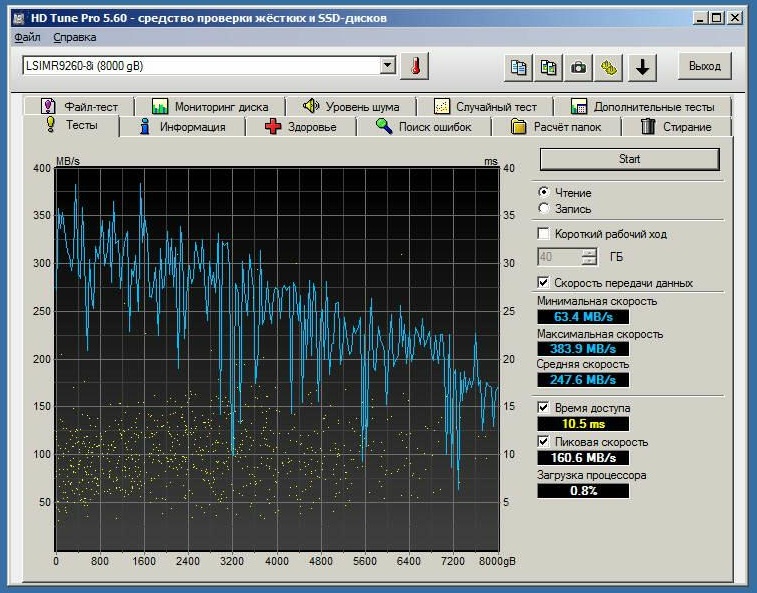The image size is (757, 593).
Task: Open the Здоровье tab with red cross
Action: click(300, 127)
